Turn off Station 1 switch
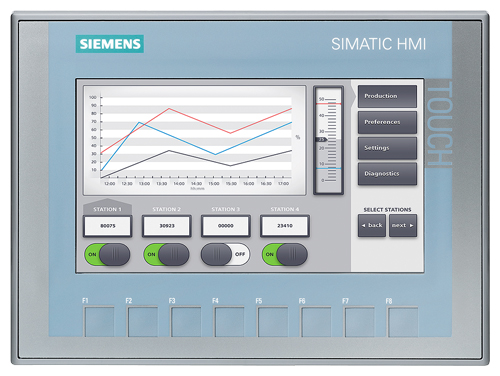 coord(107,254)
